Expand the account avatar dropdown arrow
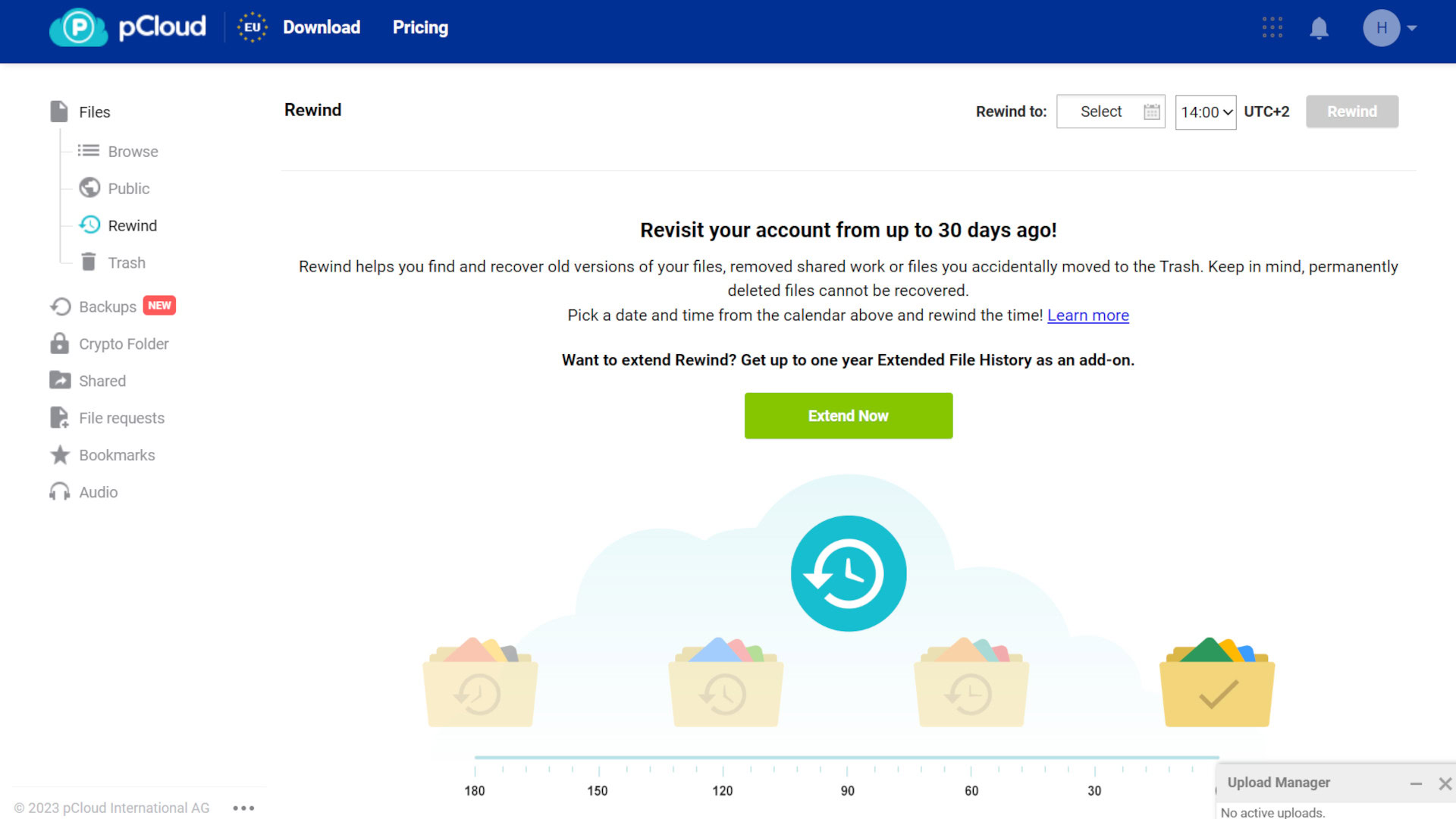 pyautogui.click(x=1412, y=28)
